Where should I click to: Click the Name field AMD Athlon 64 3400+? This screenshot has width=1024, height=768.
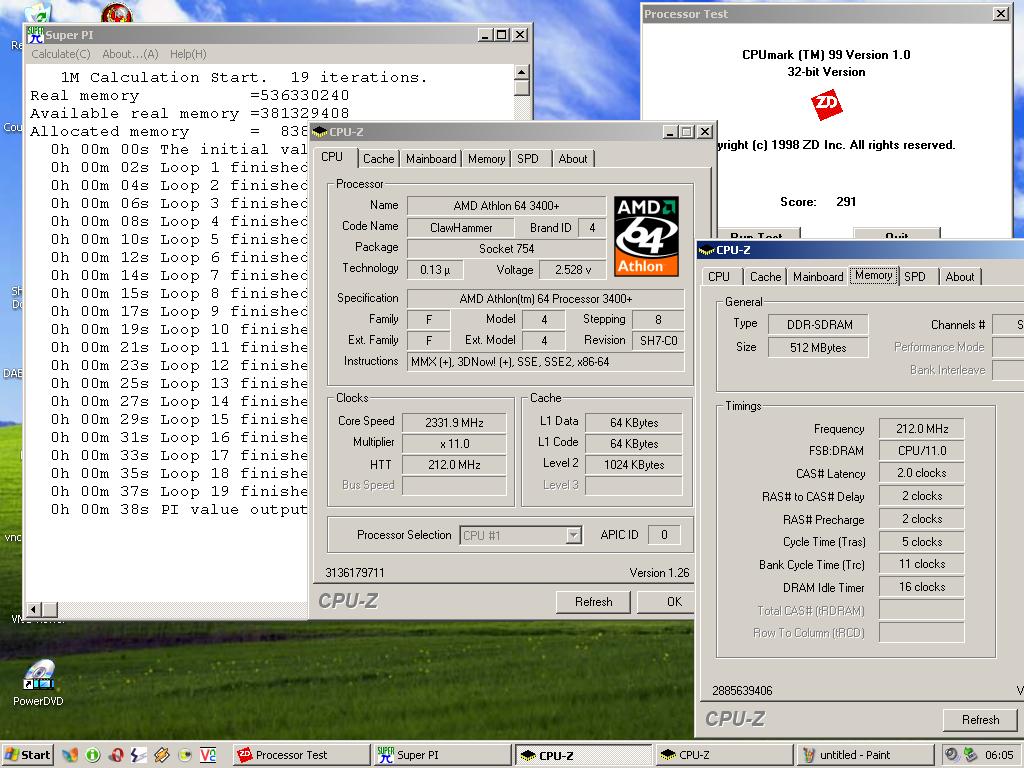[x=507, y=206]
